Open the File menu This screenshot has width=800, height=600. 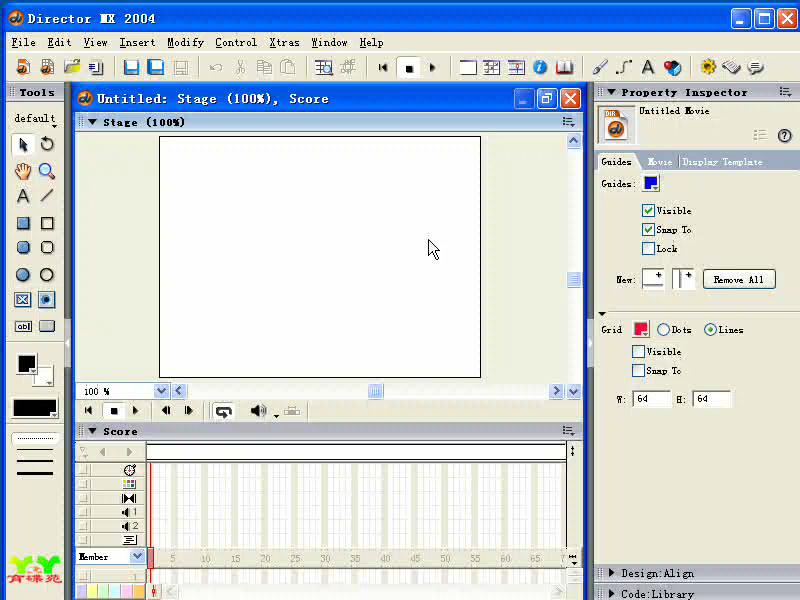point(23,43)
